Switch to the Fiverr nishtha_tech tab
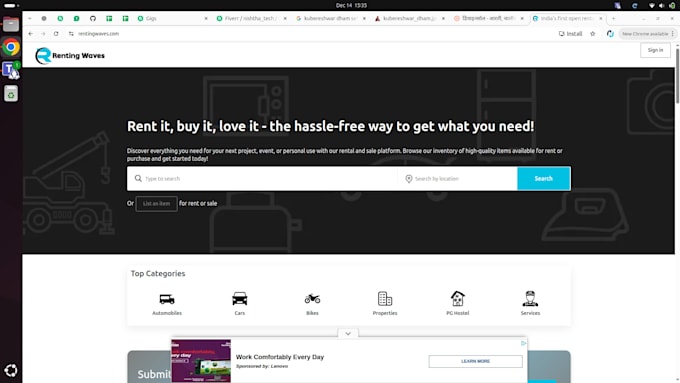The image size is (680, 383). pos(251,18)
